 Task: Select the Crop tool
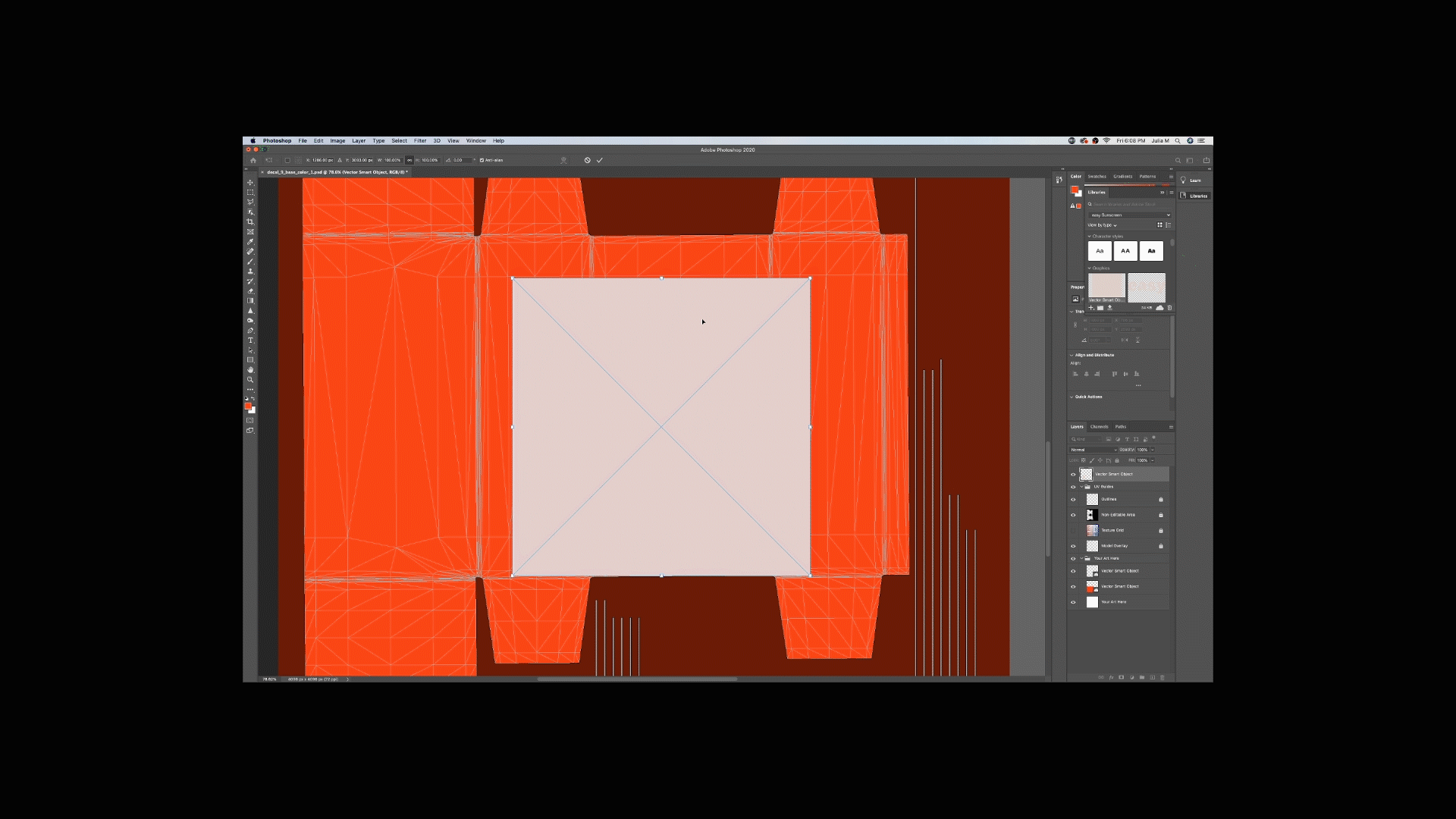pos(250,222)
